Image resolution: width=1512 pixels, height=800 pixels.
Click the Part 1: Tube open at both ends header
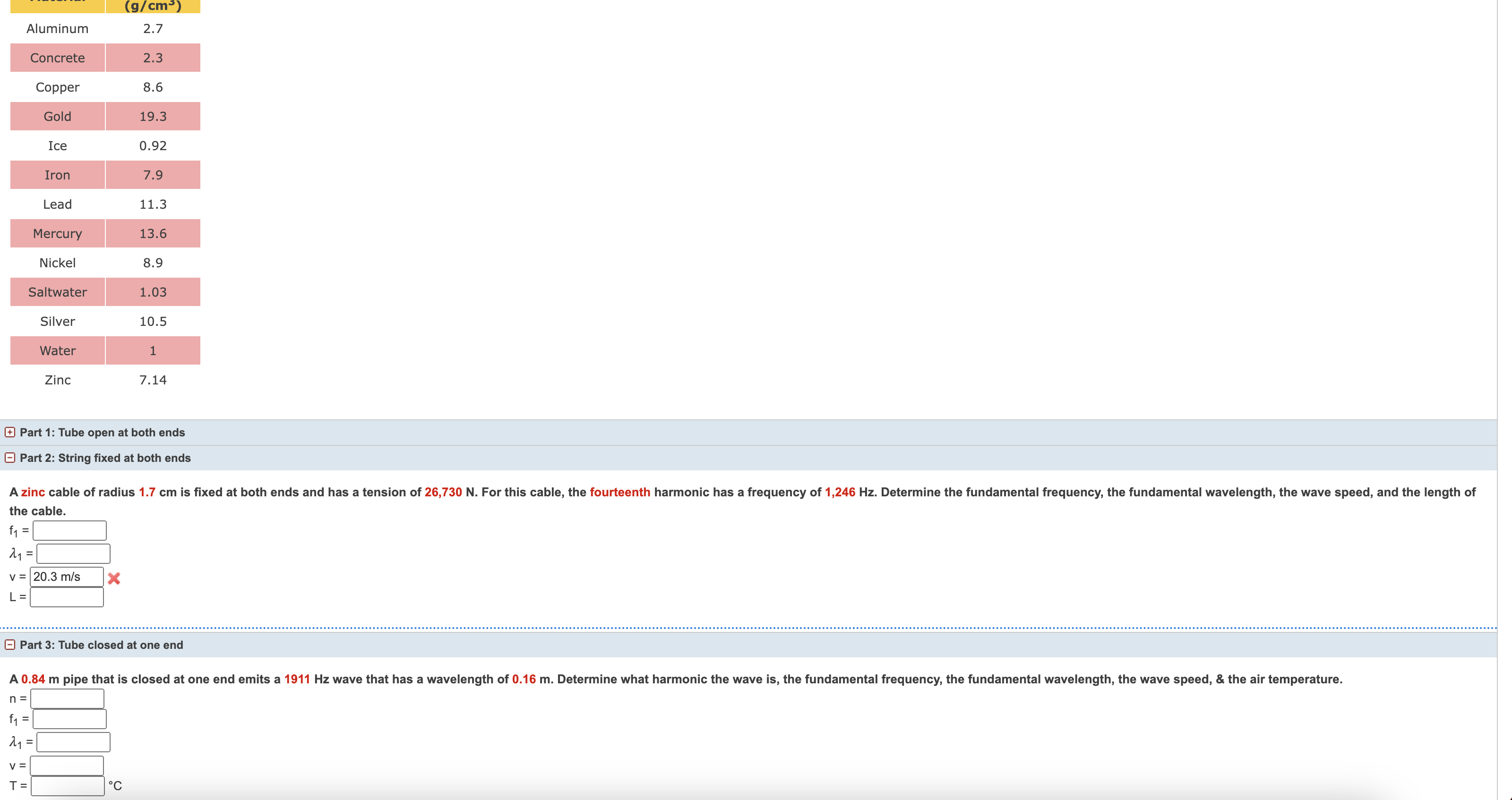[x=102, y=432]
